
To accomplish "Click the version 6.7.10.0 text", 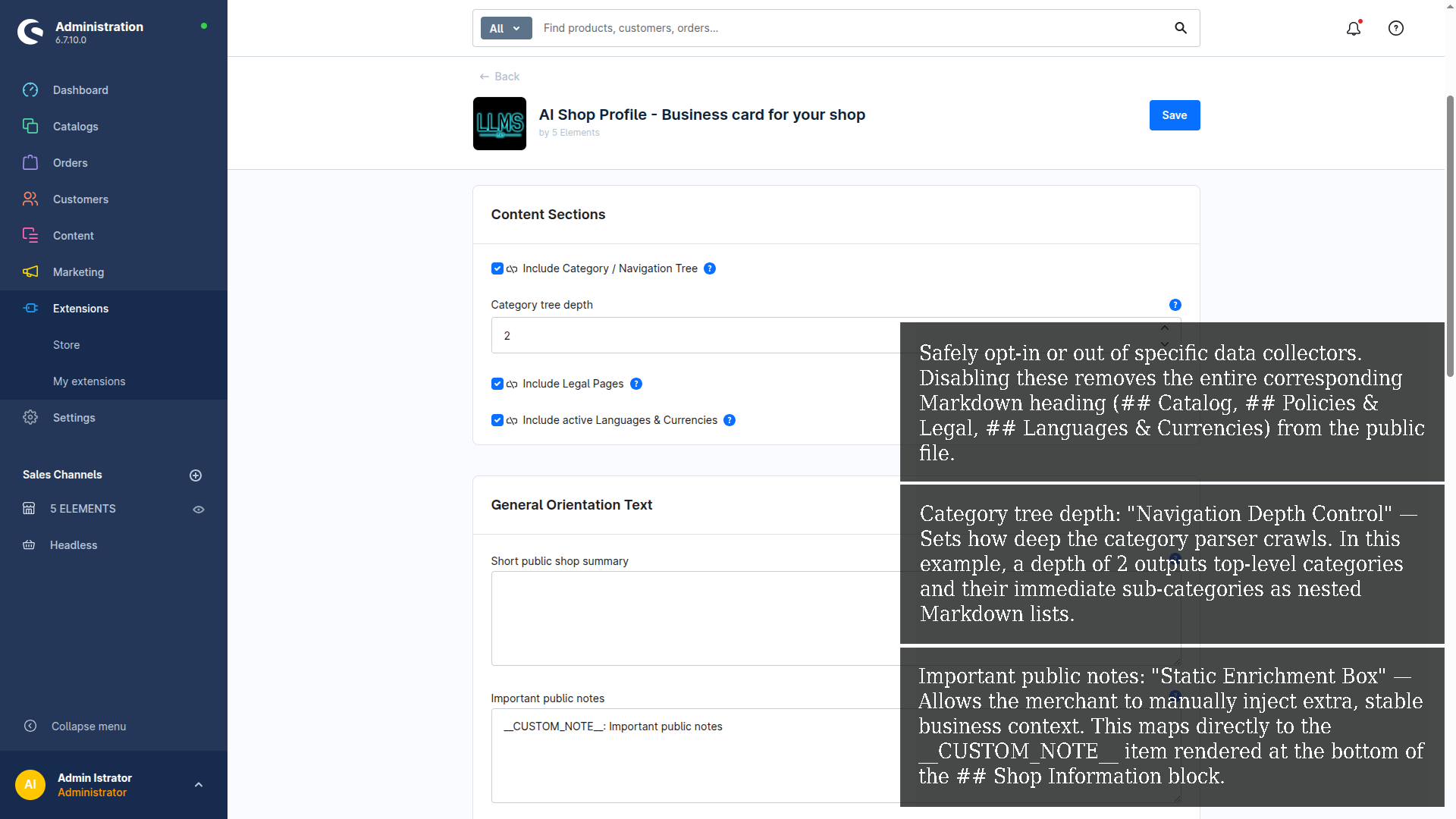I will (x=71, y=40).
